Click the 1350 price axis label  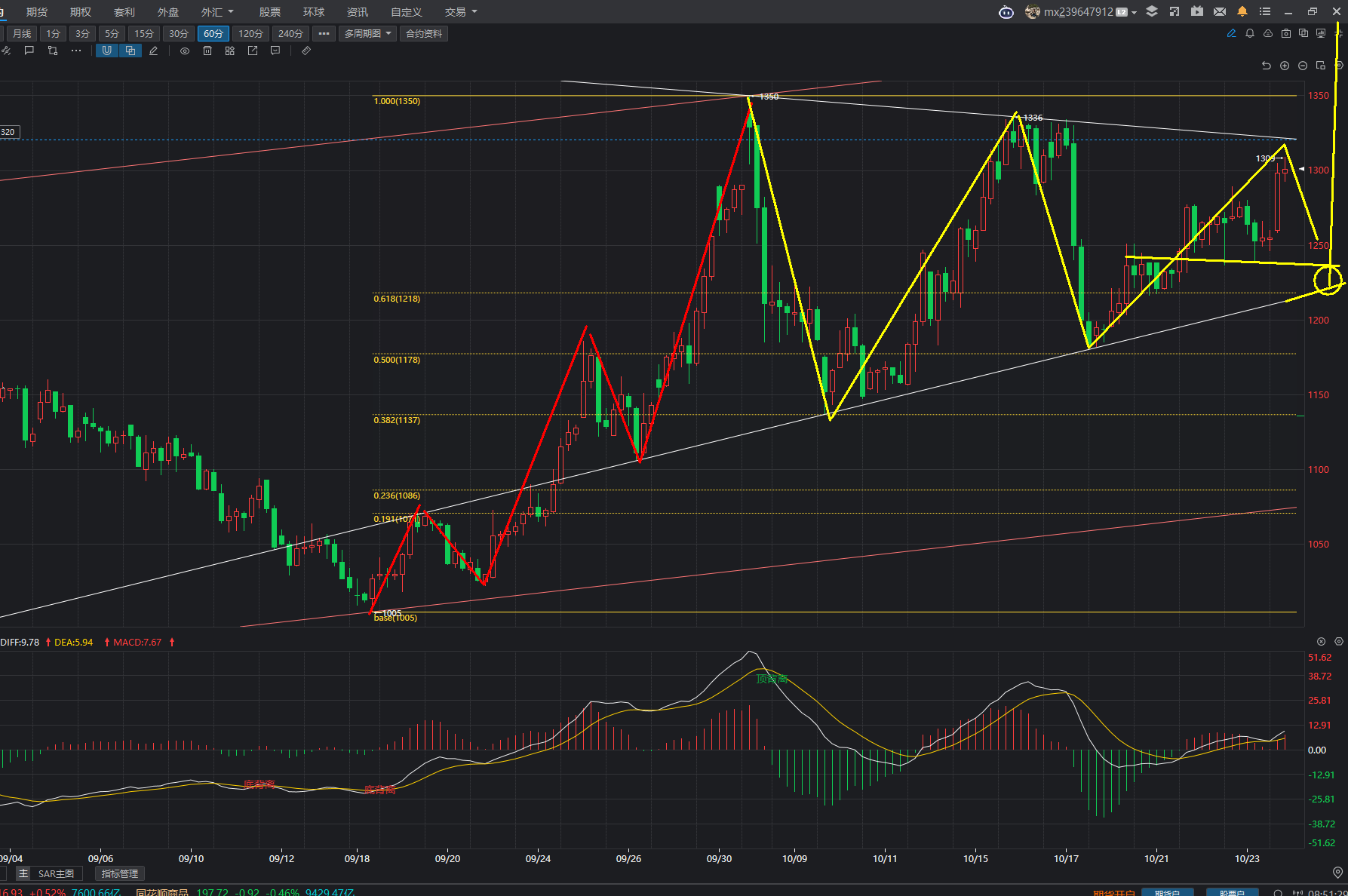coord(1319,96)
